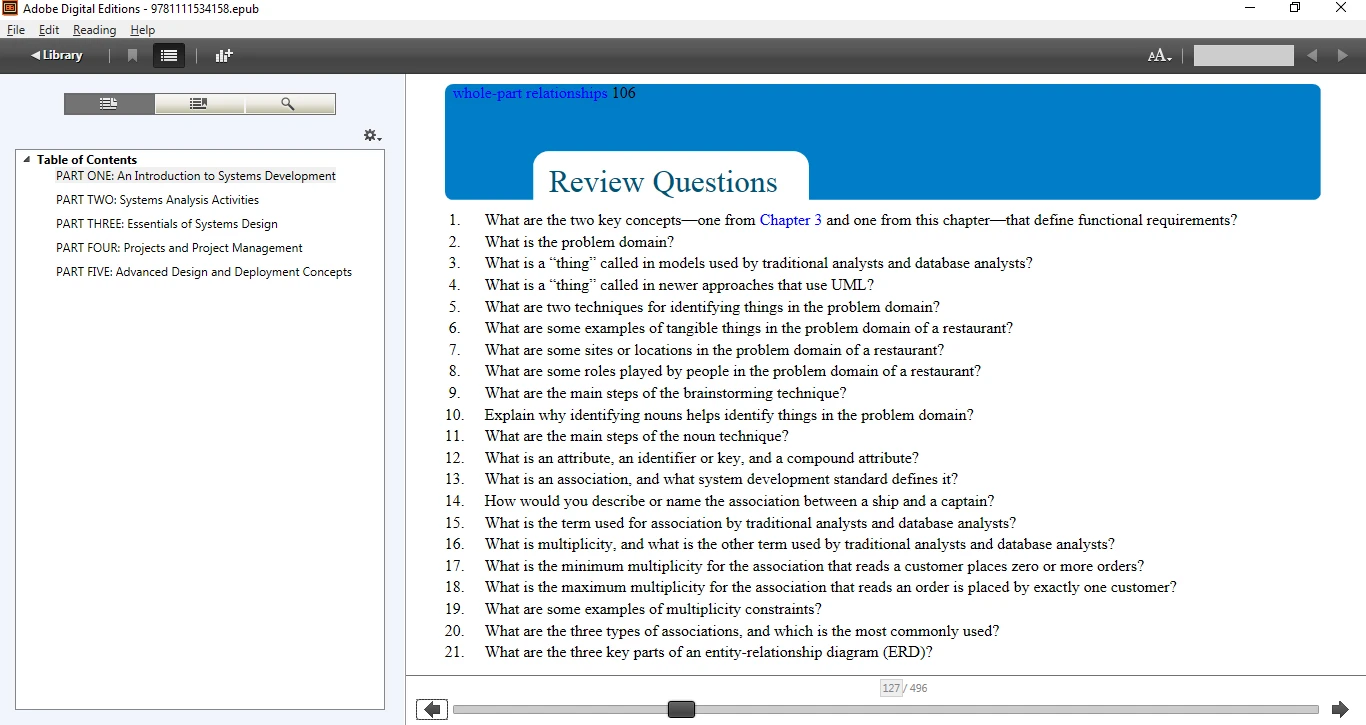Click question about brainstorming technique steps
This screenshot has height=725, width=1366.
666,393
